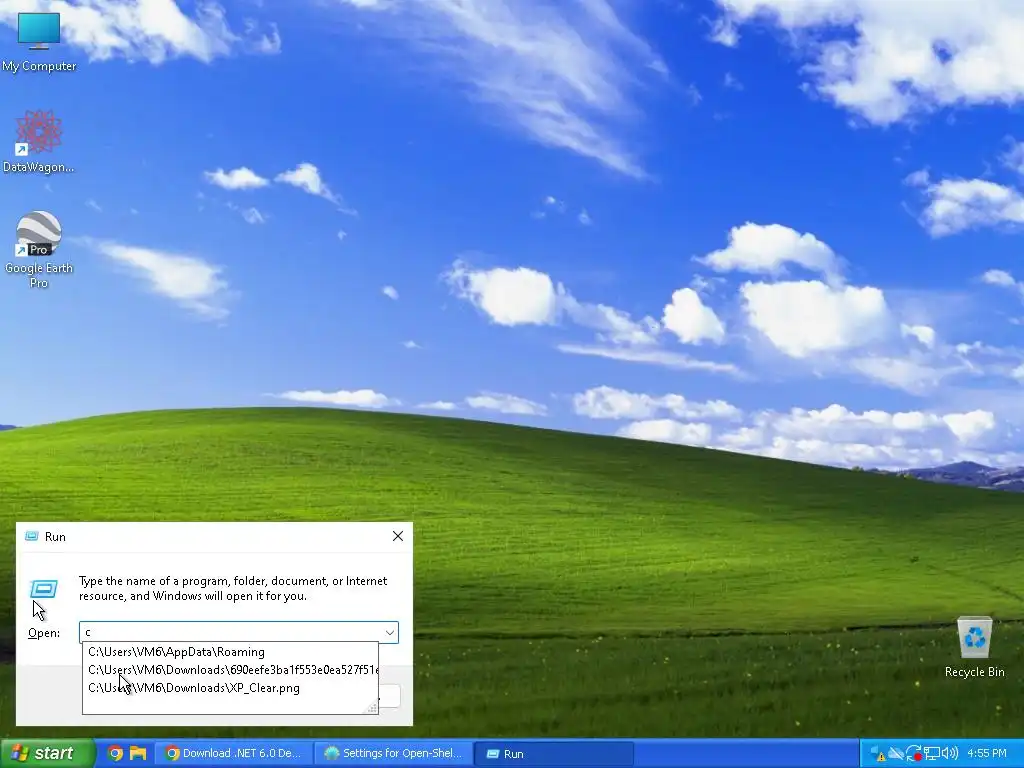Screen dimensions: 1024x768
Task: Select the Recycle Bin icon
Action: pos(974,647)
